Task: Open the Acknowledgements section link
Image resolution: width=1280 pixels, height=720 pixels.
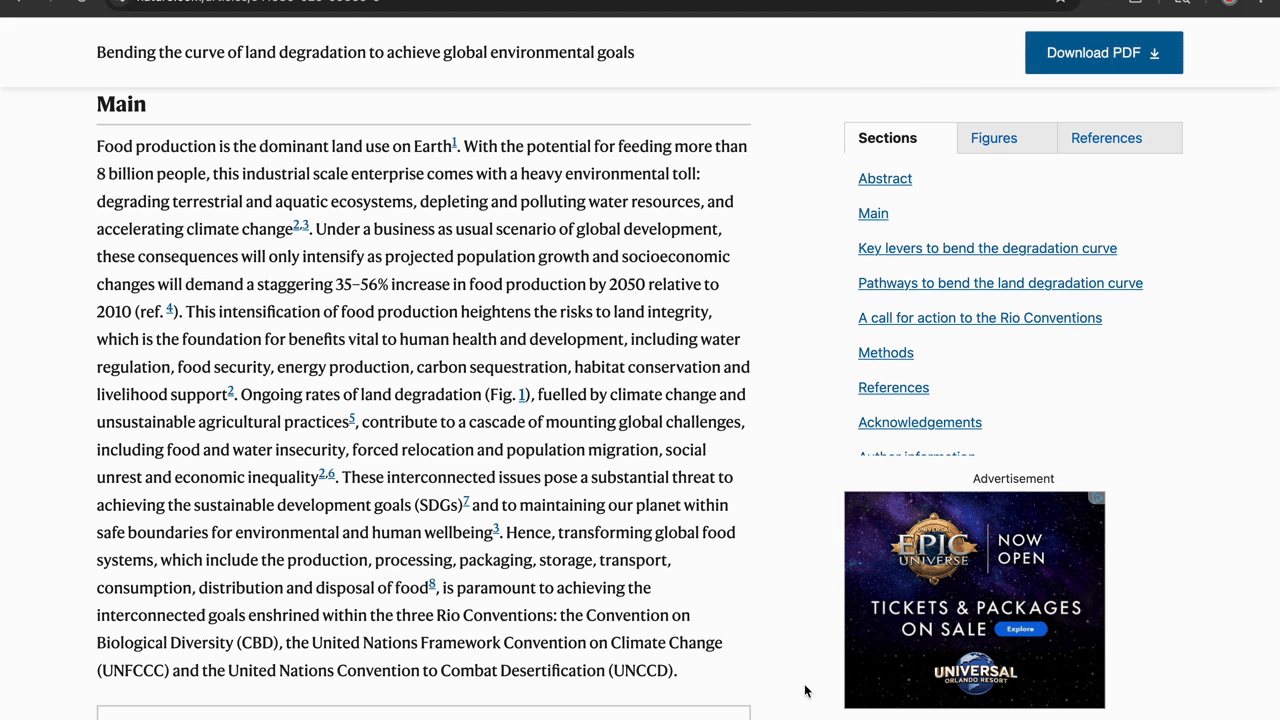Action: tap(919, 422)
